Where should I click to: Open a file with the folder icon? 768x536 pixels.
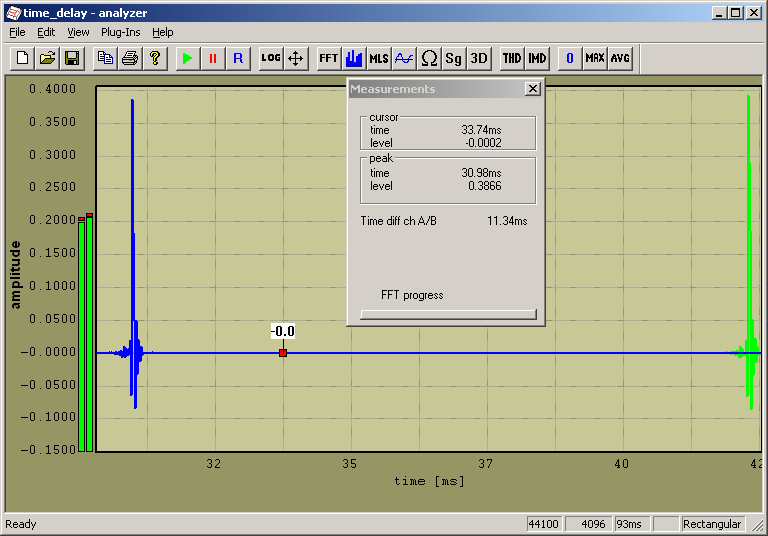coord(47,58)
